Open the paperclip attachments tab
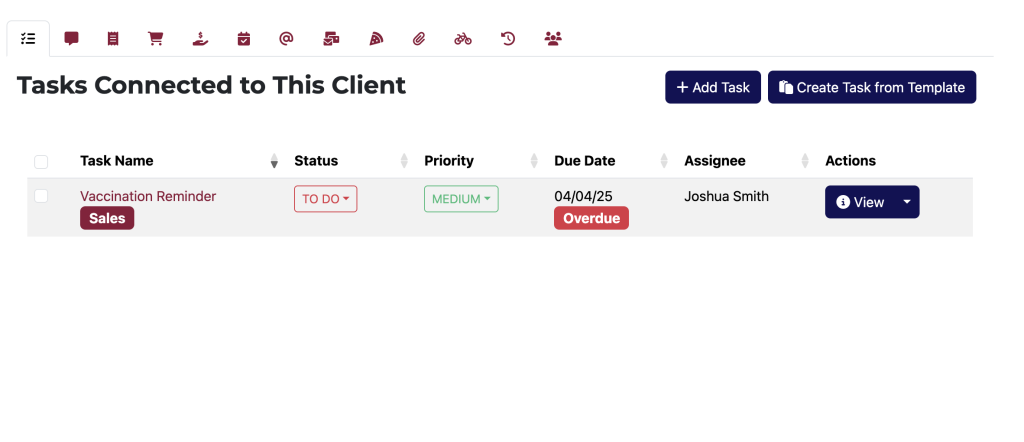Screen dimensions: 1024x442 419,39
